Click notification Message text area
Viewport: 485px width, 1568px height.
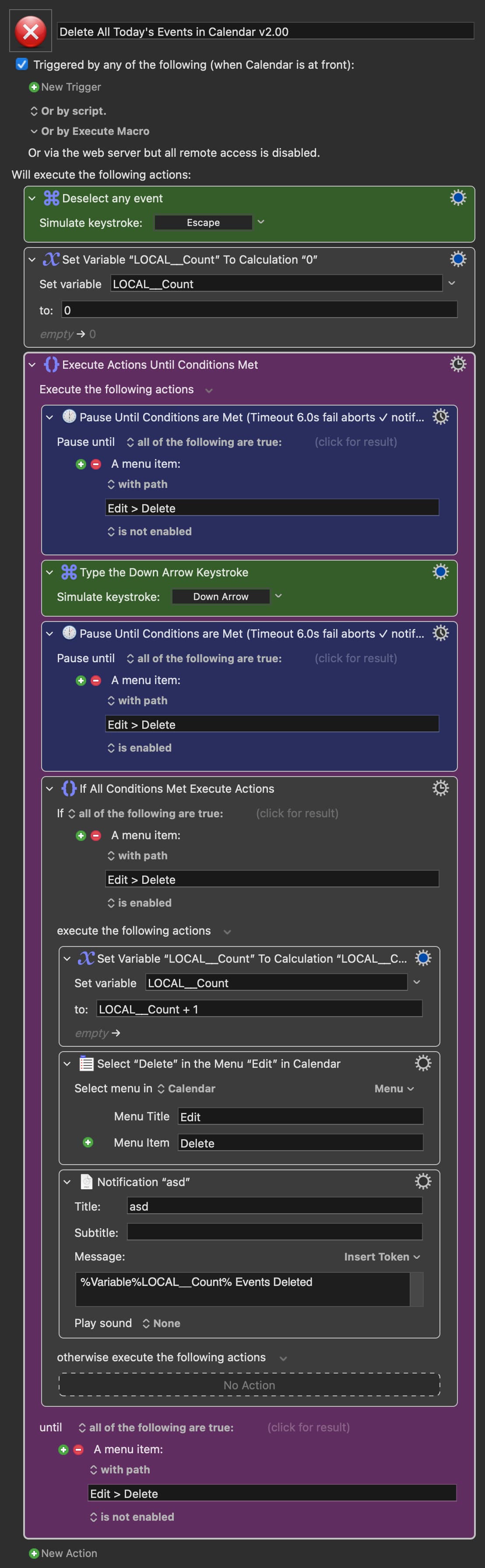pos(242,1289)
